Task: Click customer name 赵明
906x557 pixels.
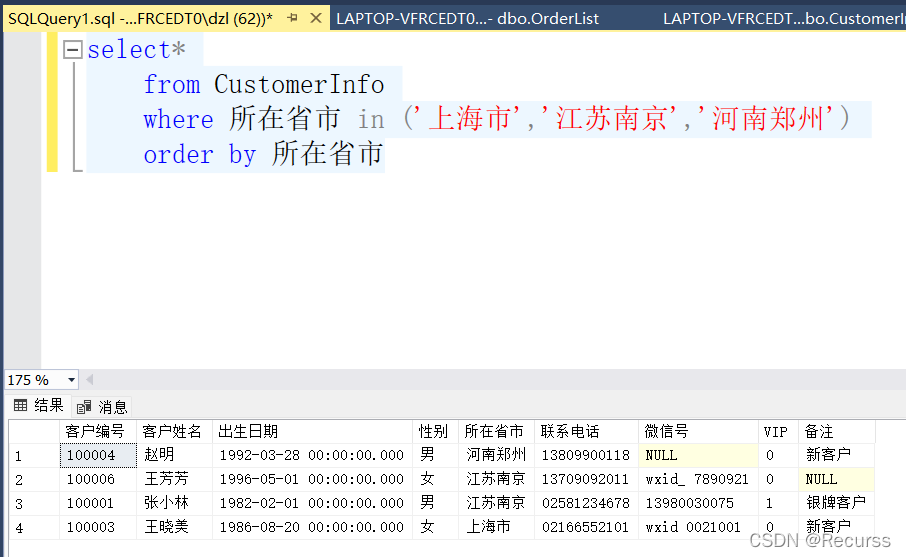Action: tap(174, 455)
